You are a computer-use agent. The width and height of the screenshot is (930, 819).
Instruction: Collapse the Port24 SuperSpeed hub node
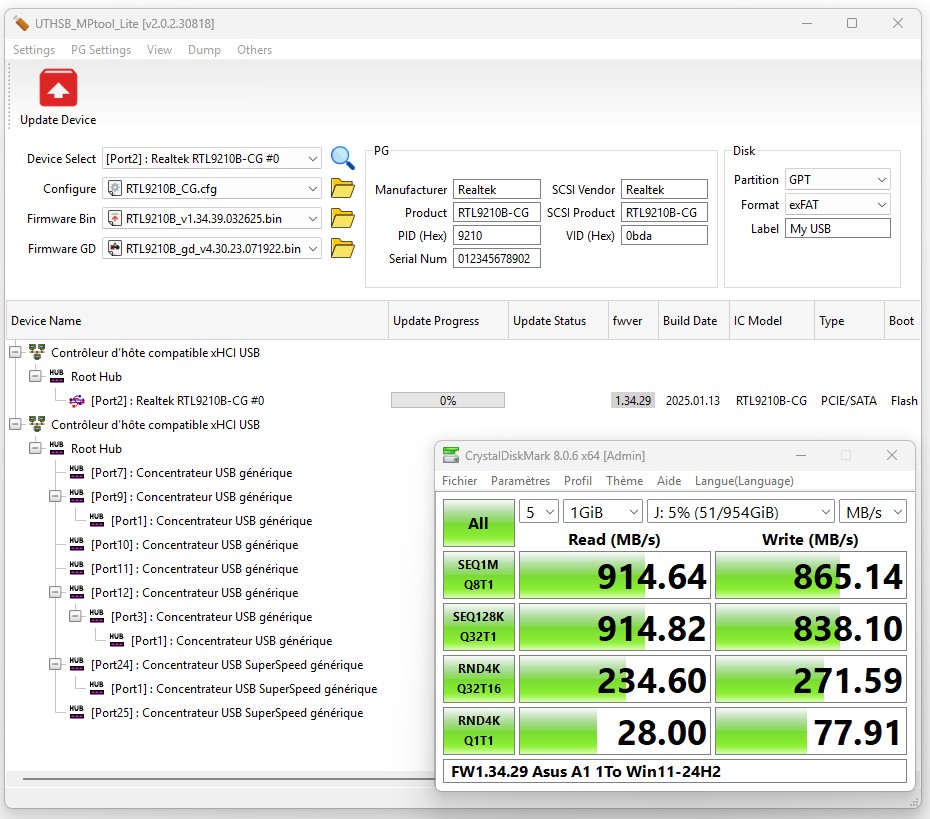coord(56,665)
